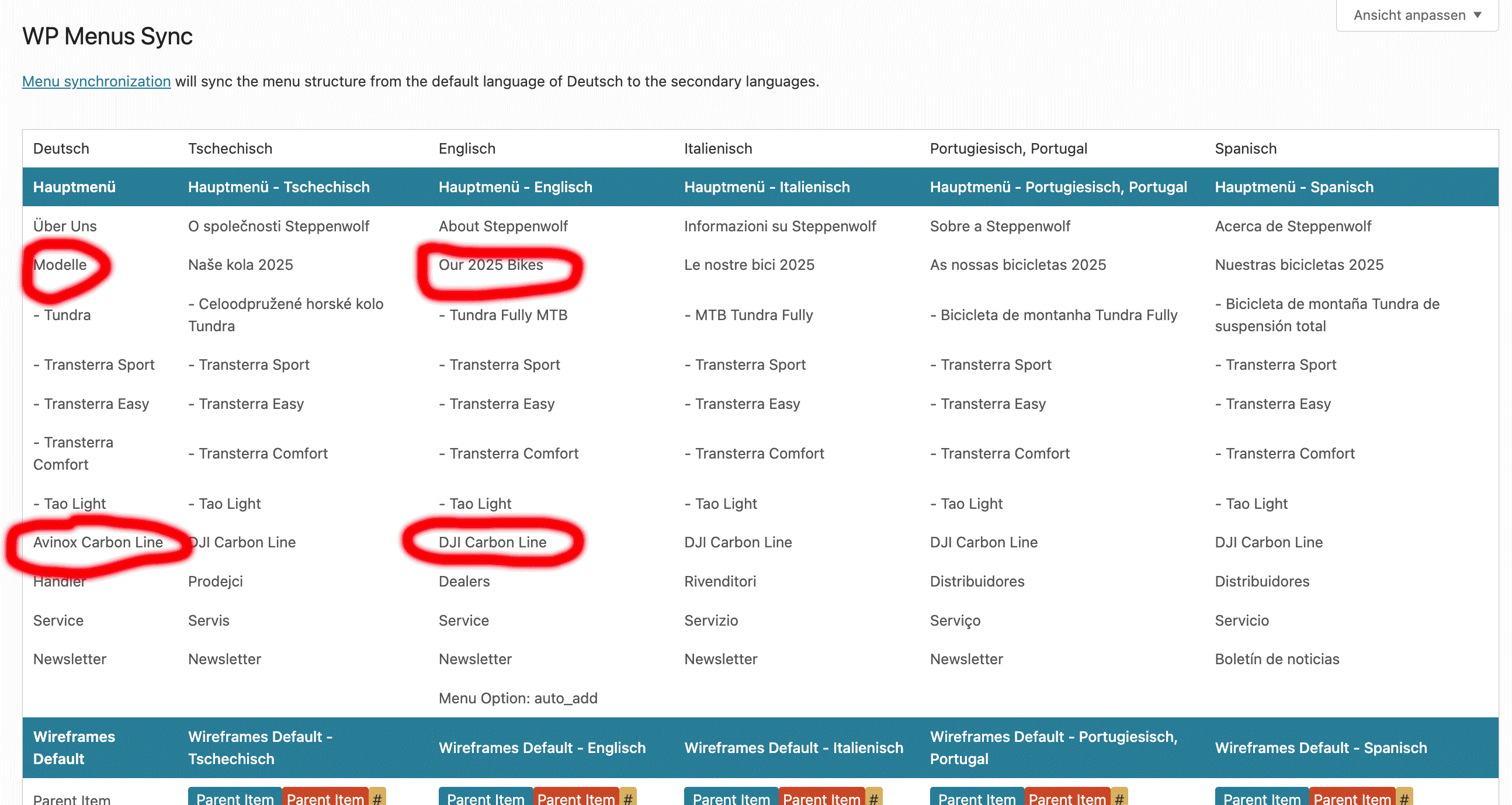The width and height of the screenshot is (1512, 805).
Task: Click Avinox Carbon Line in Deutsch column
Action: (x=98, y=542)
